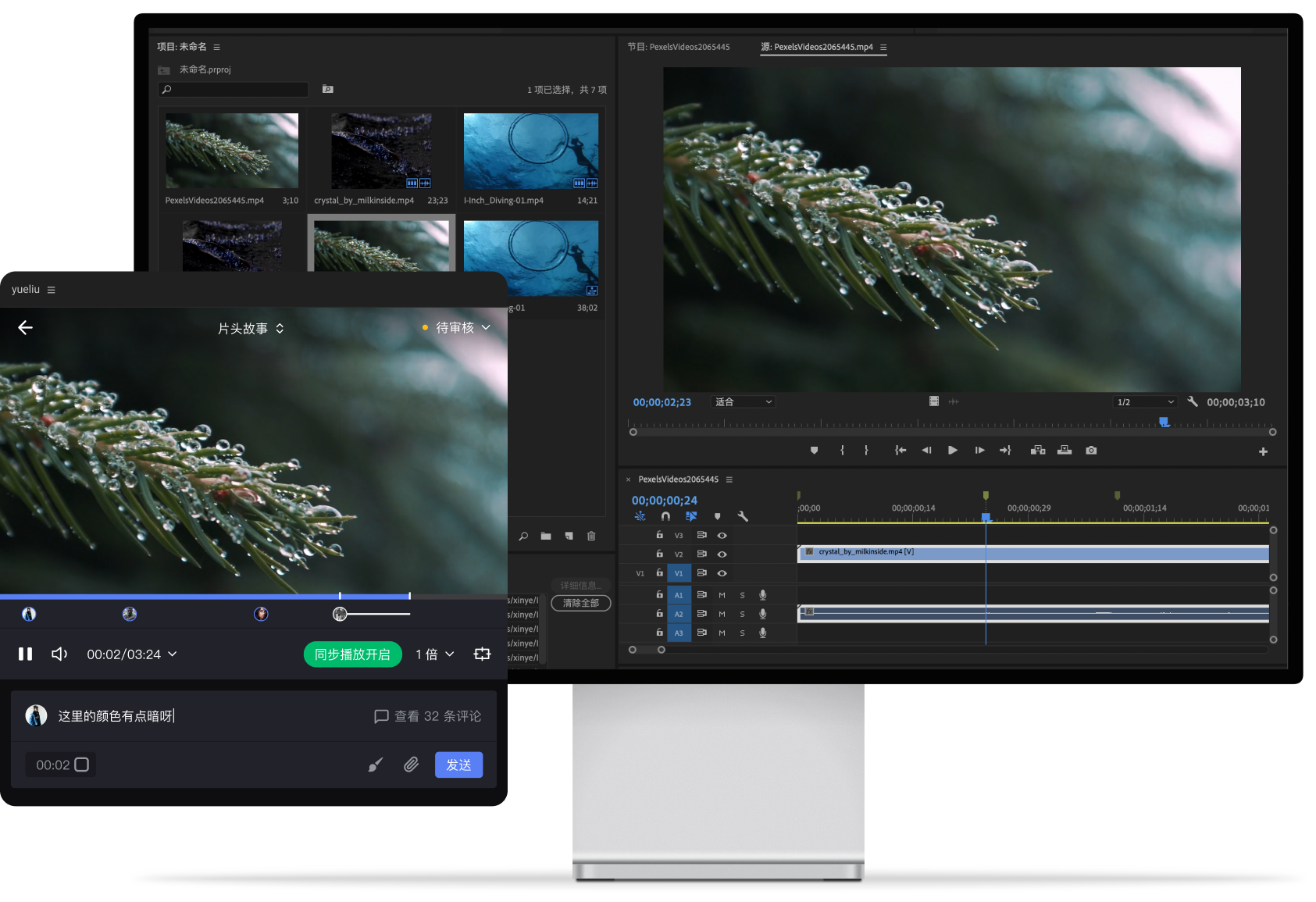Mute the volume speaker icon
1316x902 pixels.
click(59, 654)
